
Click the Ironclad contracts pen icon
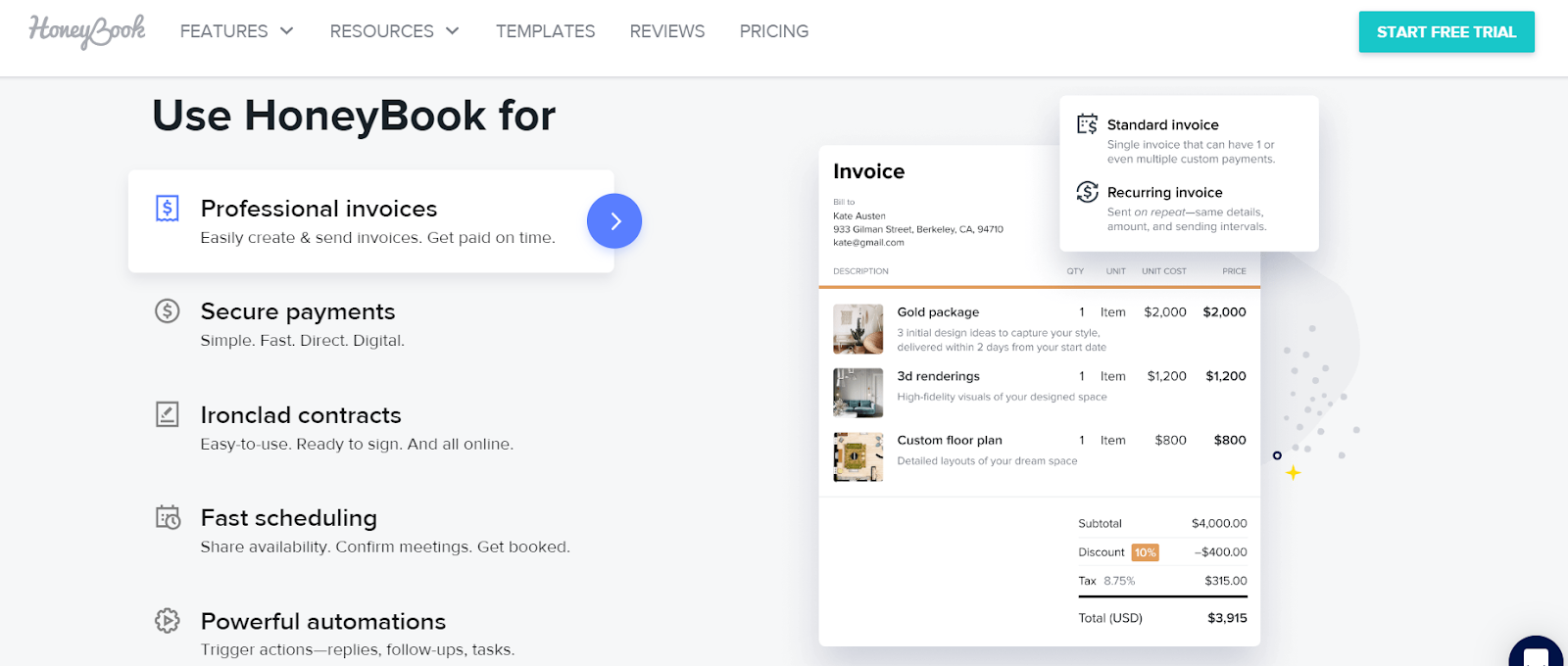point(168,414)
